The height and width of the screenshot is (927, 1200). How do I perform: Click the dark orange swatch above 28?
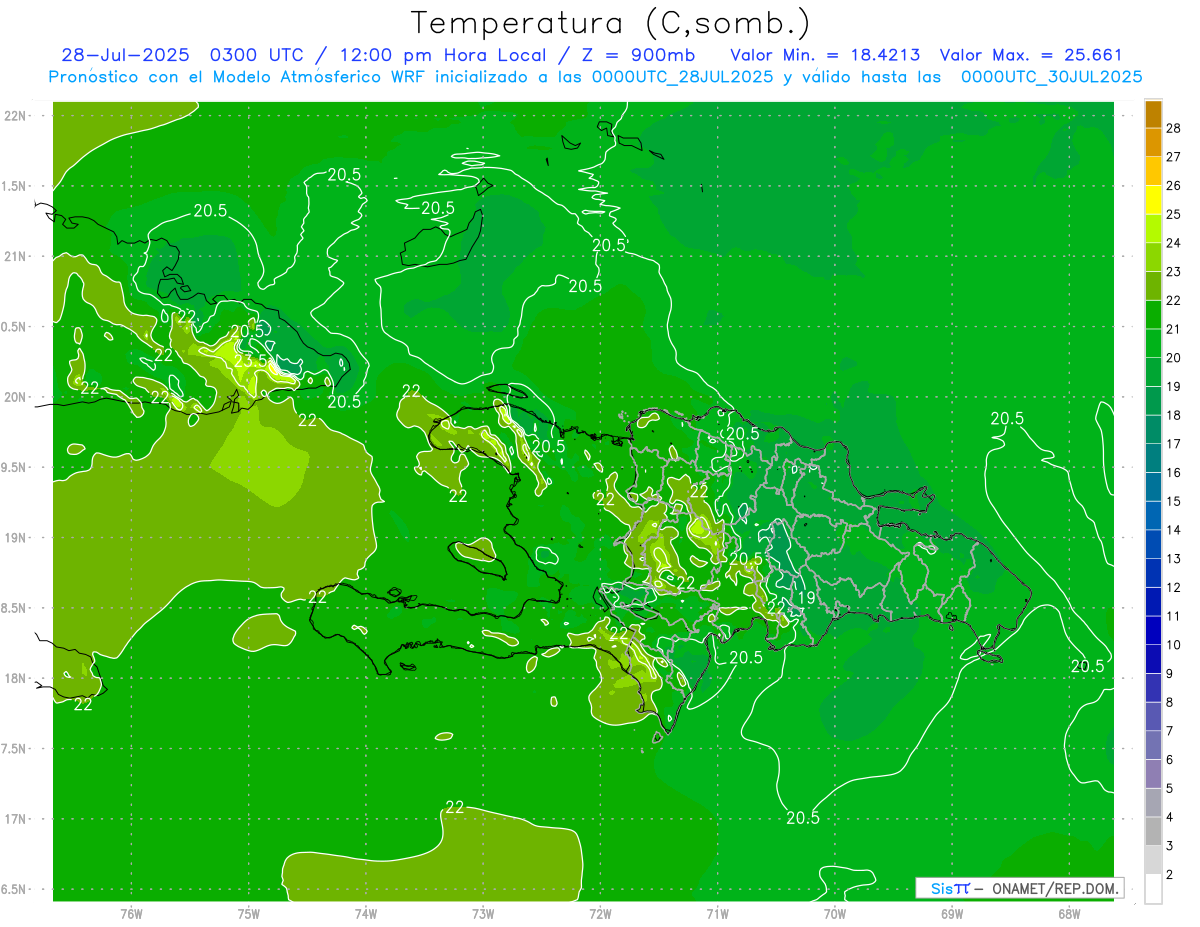(x=1153, y=113)
